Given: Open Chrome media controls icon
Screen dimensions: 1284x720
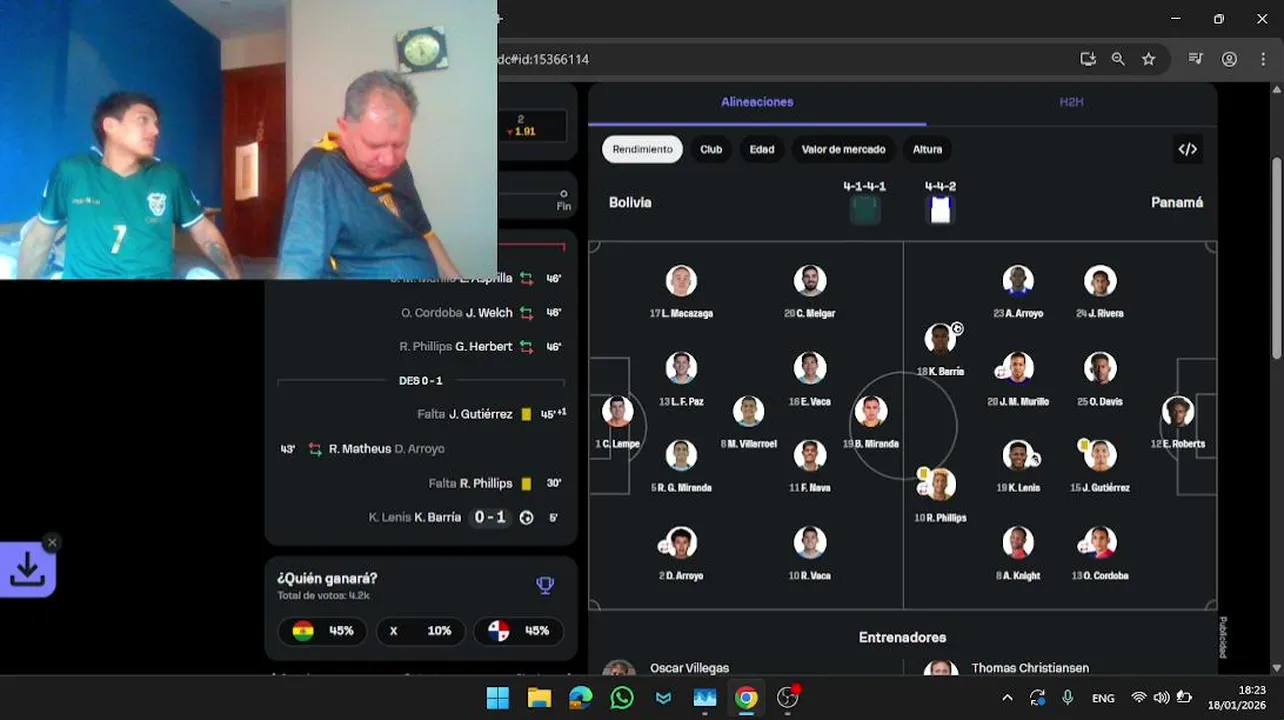Looking at the screenshot, I should 1195,59.
